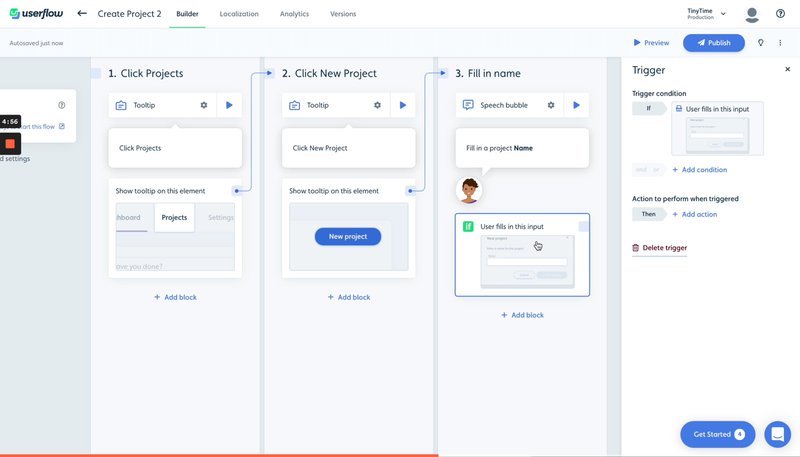
Task: Open the chat messenger icon at bottom right
Action: (777, 434)
